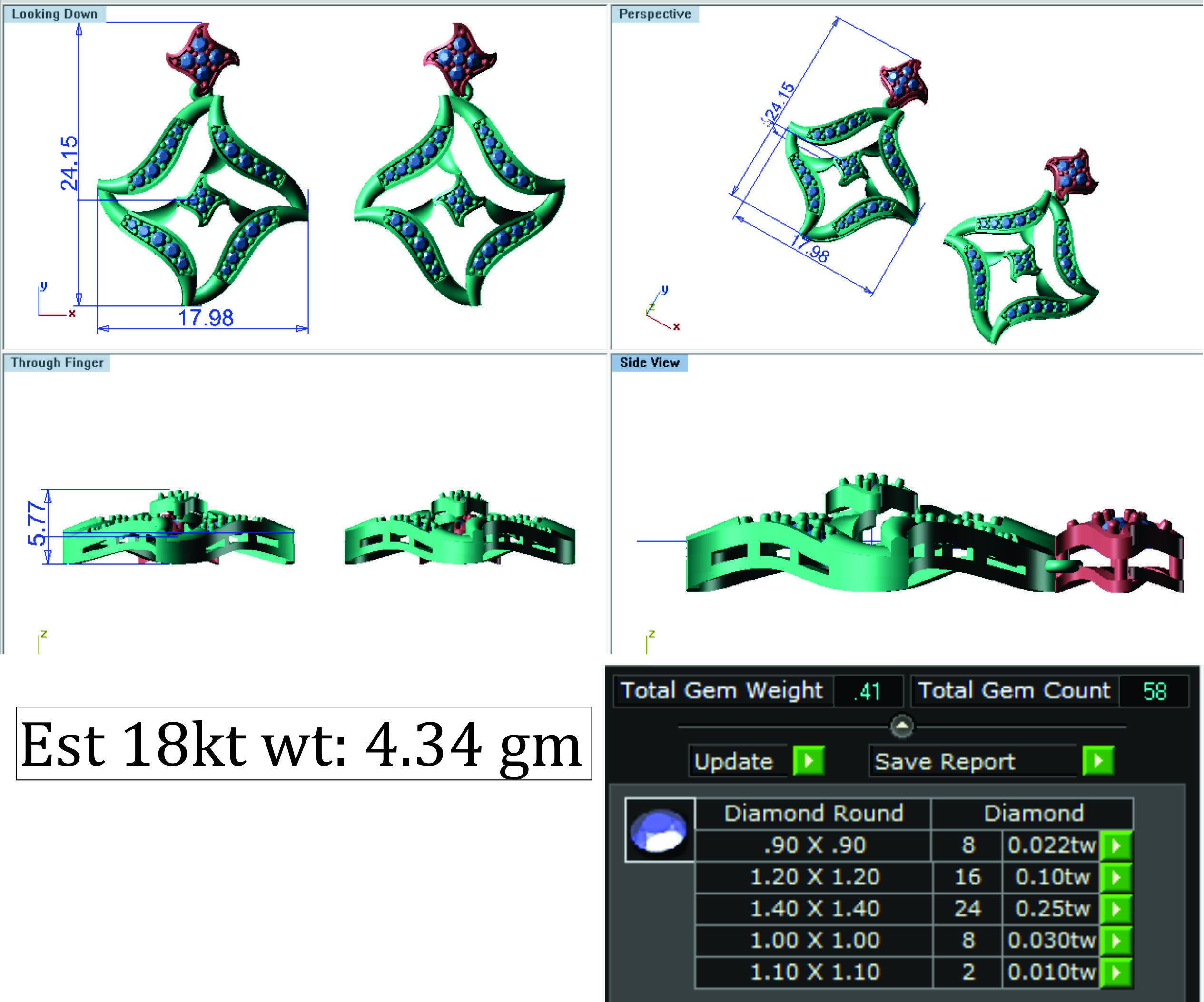Image resolution: width=1204 pixels, height=1002 pixels.
Task: Click the green arrow for the 1.40 X 1.40 row
Action: click(x=1115, y=909)
